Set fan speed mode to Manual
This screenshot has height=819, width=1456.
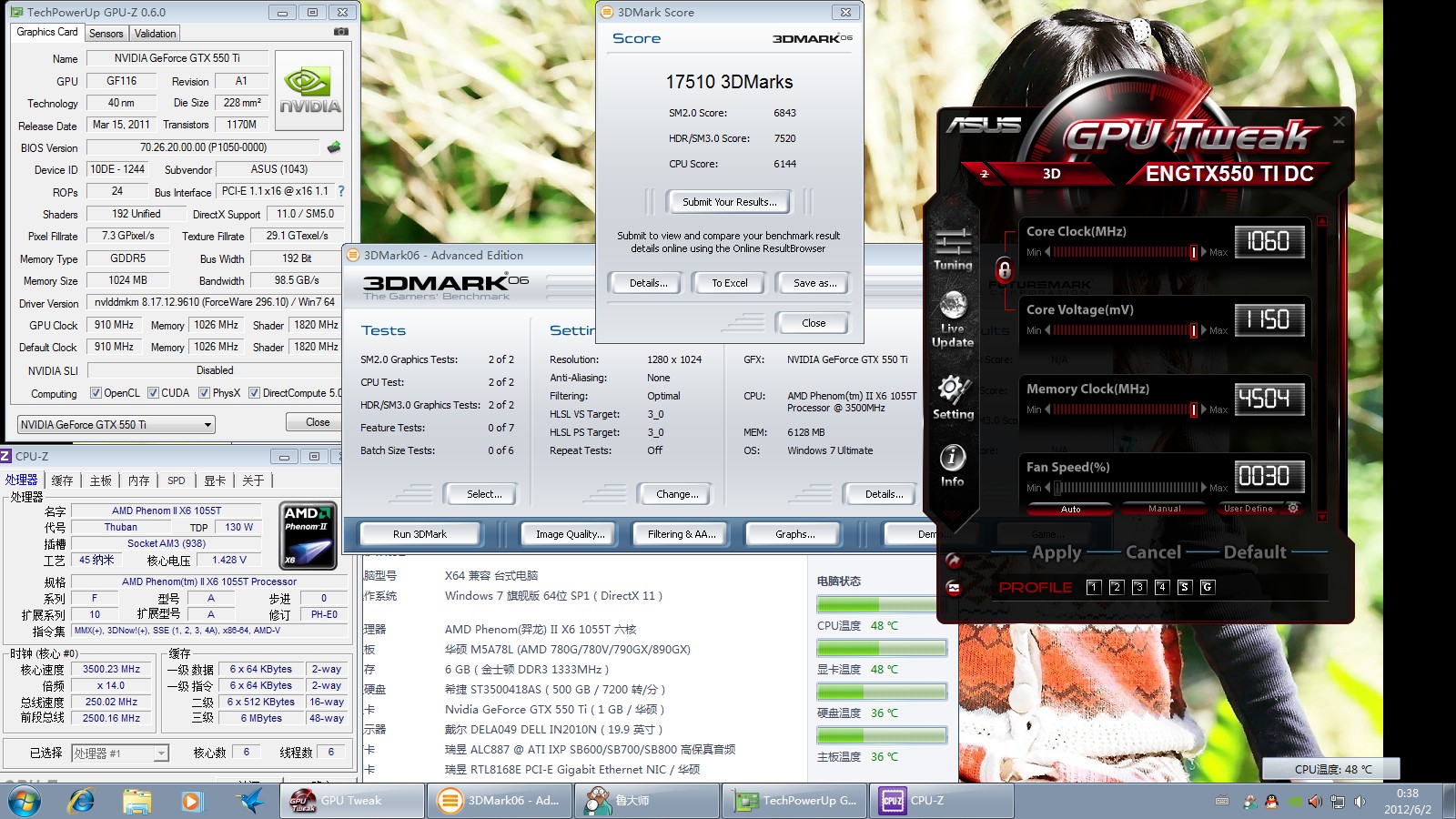tap(1164, 509)
